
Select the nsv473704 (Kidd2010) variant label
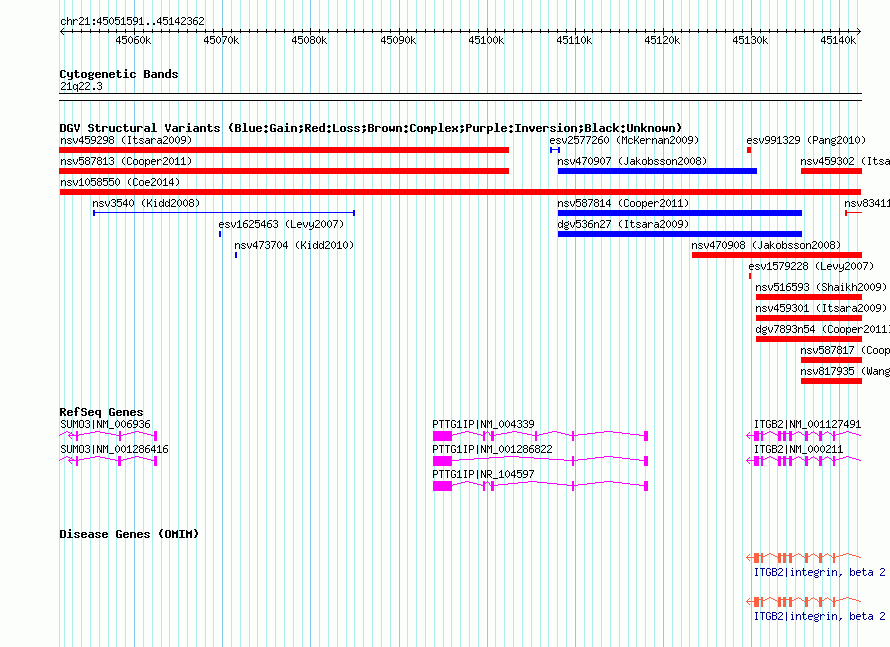(x=294, y=245)
